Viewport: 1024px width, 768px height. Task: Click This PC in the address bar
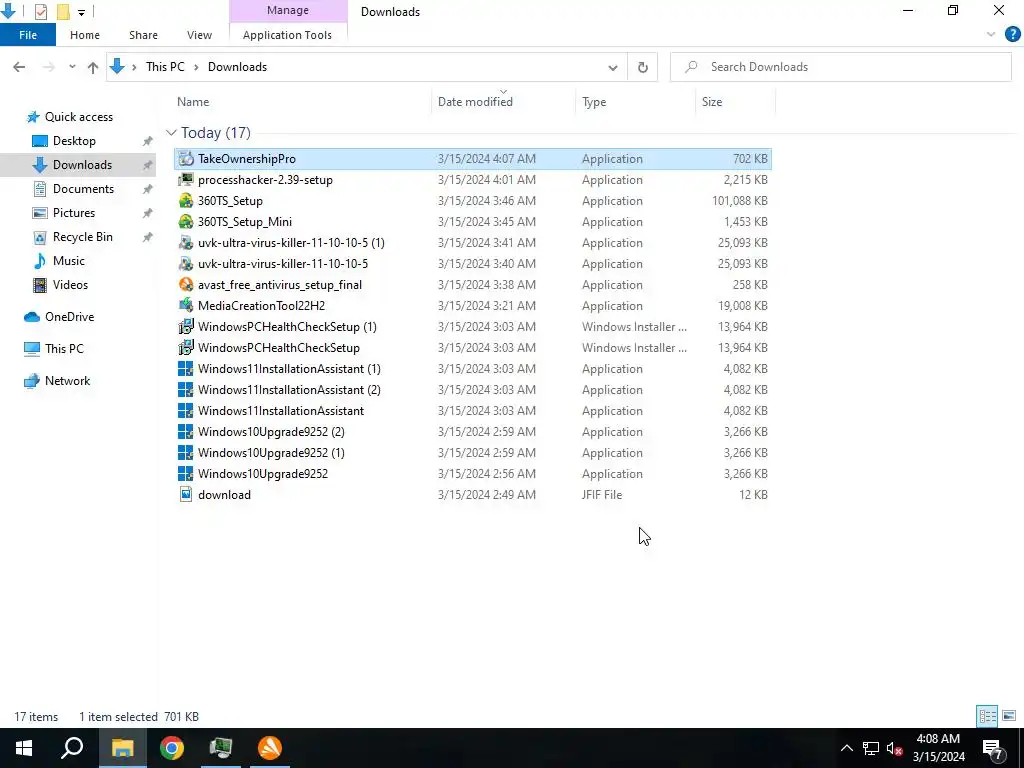[165, 67]
